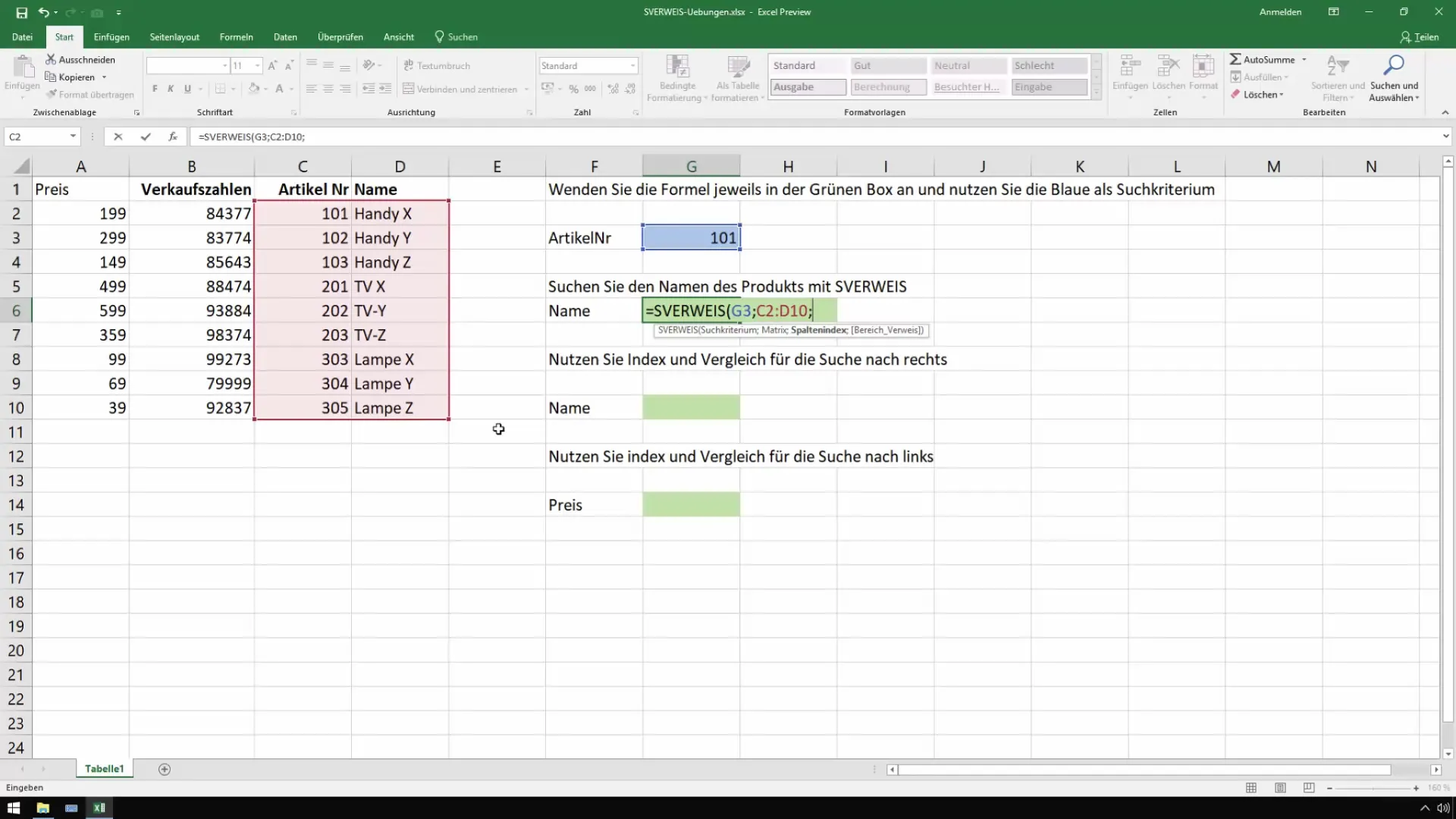The width and height of the screenshot is (1456, 819).
Task: Click the font color A icon
Action: point(279,89)
